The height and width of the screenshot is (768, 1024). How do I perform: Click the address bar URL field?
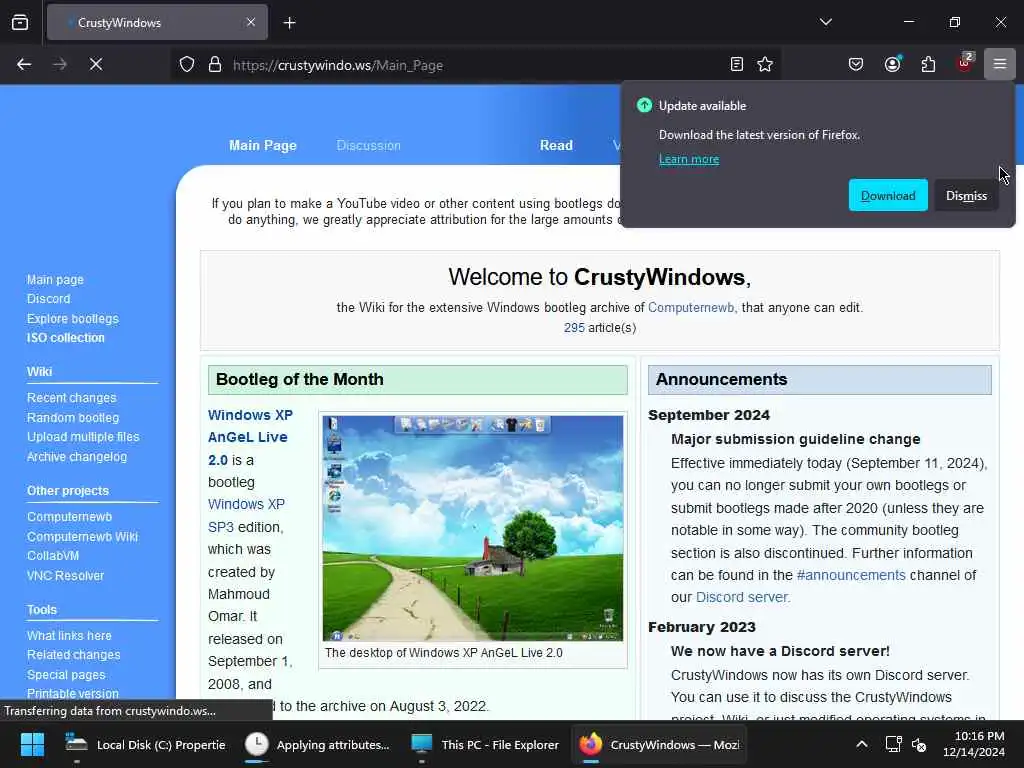(477, 65)
